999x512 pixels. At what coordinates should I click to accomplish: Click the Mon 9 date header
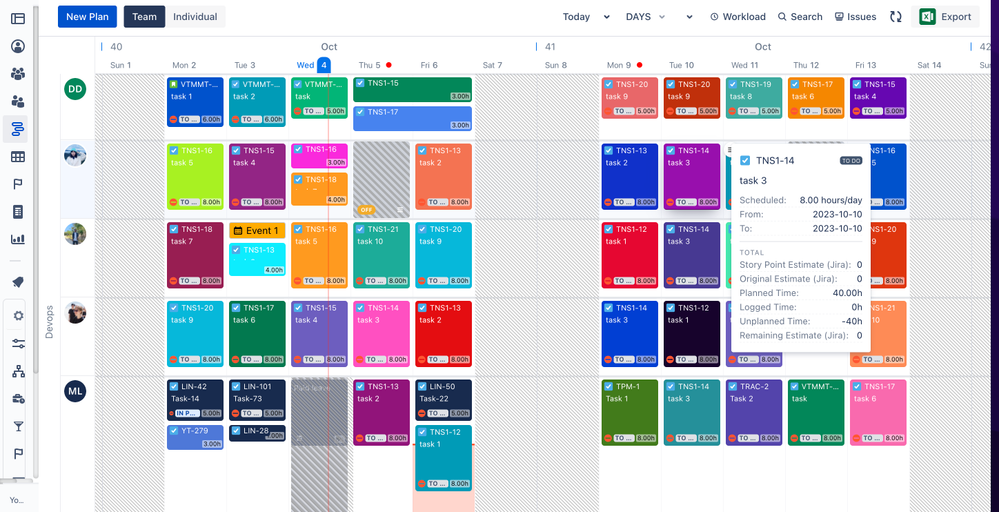click(619, 65)
